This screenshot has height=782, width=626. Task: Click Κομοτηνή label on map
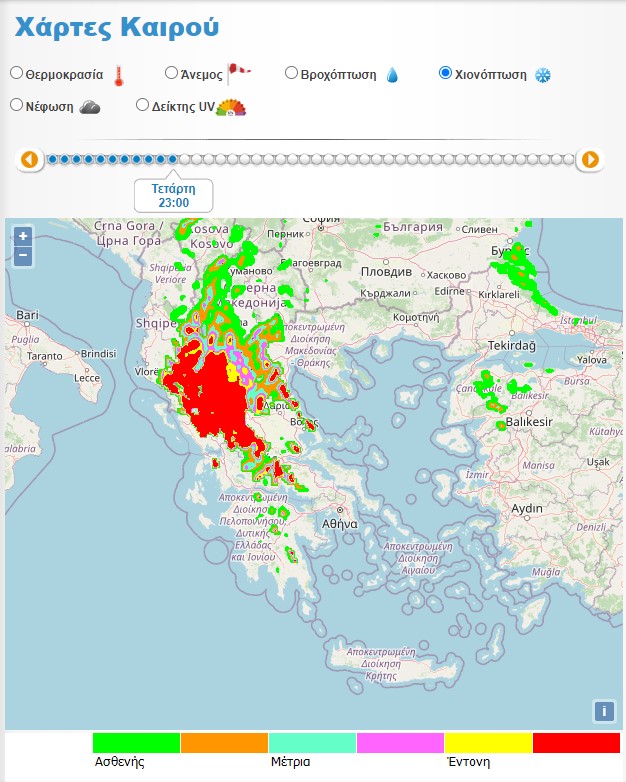[416, 317]
